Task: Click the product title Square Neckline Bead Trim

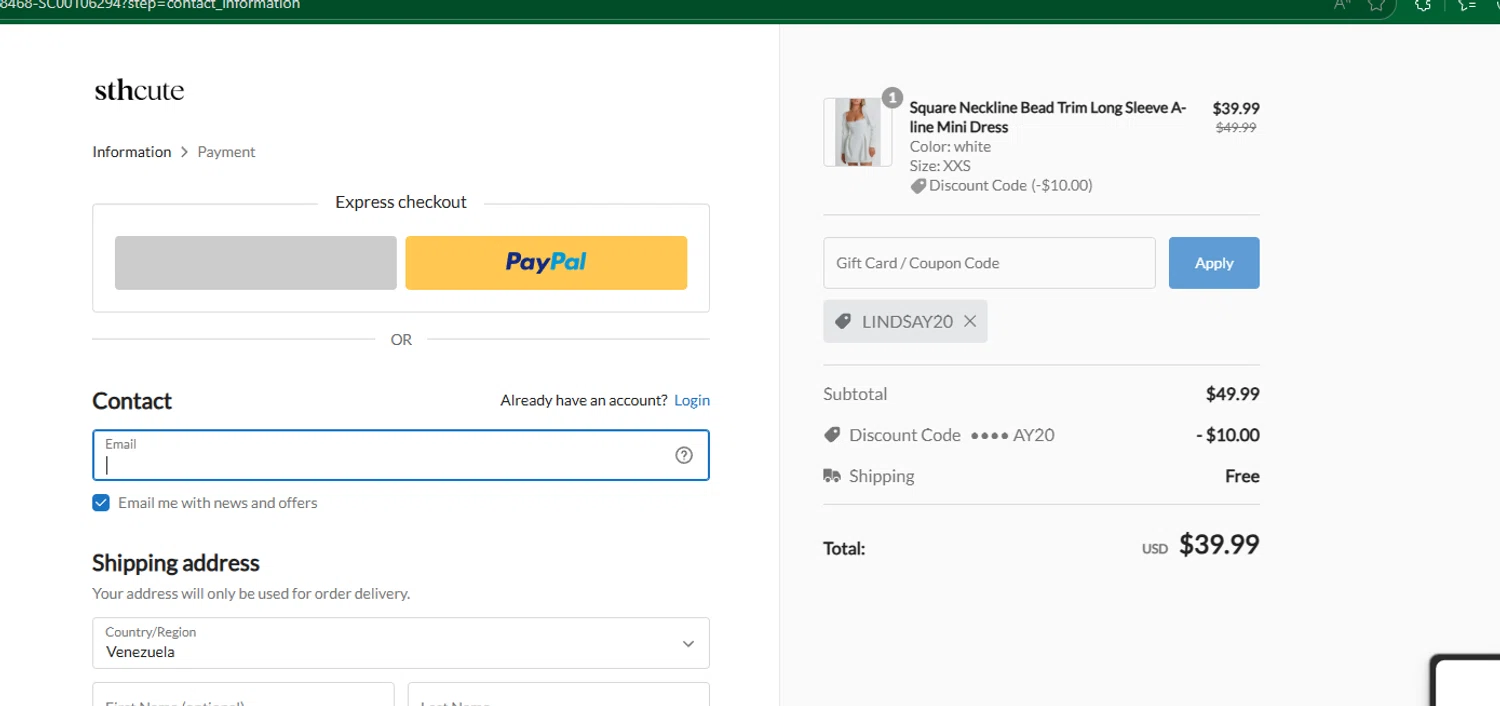Action: click(1047, 117)
